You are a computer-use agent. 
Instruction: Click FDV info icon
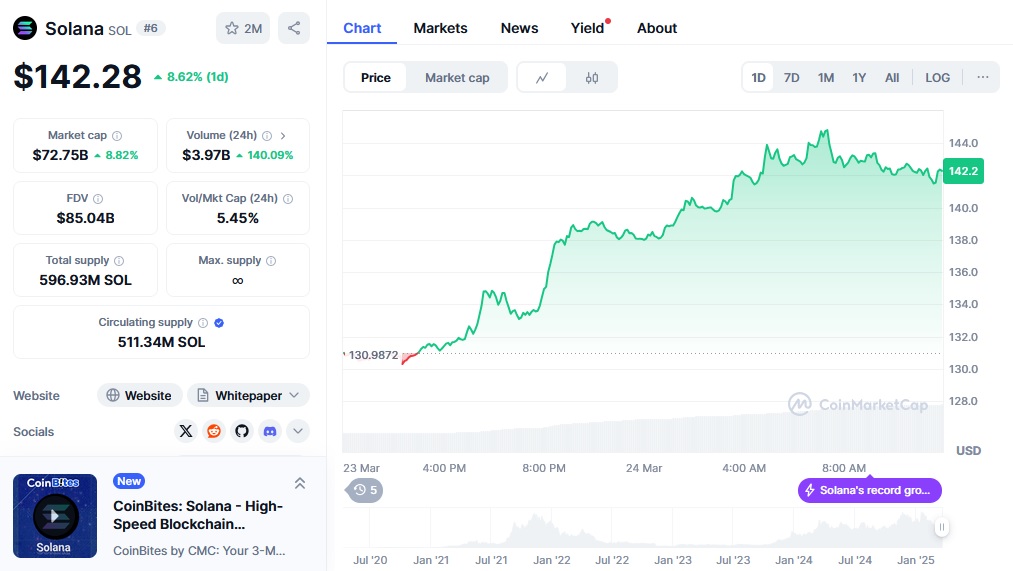(x=98, y=199)
